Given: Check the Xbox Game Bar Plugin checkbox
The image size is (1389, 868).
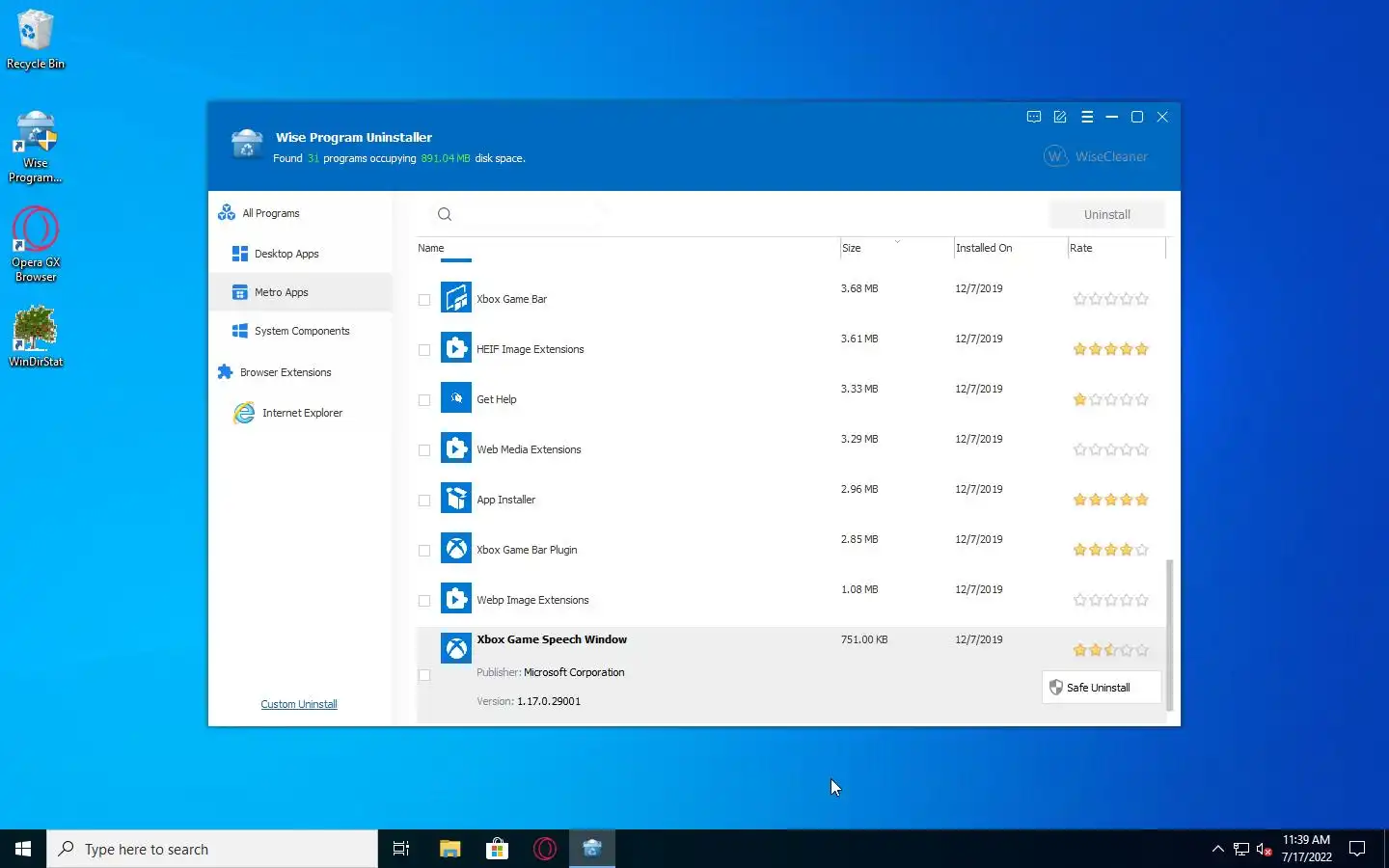Looking at the screenshot, I should click(424, 551).
